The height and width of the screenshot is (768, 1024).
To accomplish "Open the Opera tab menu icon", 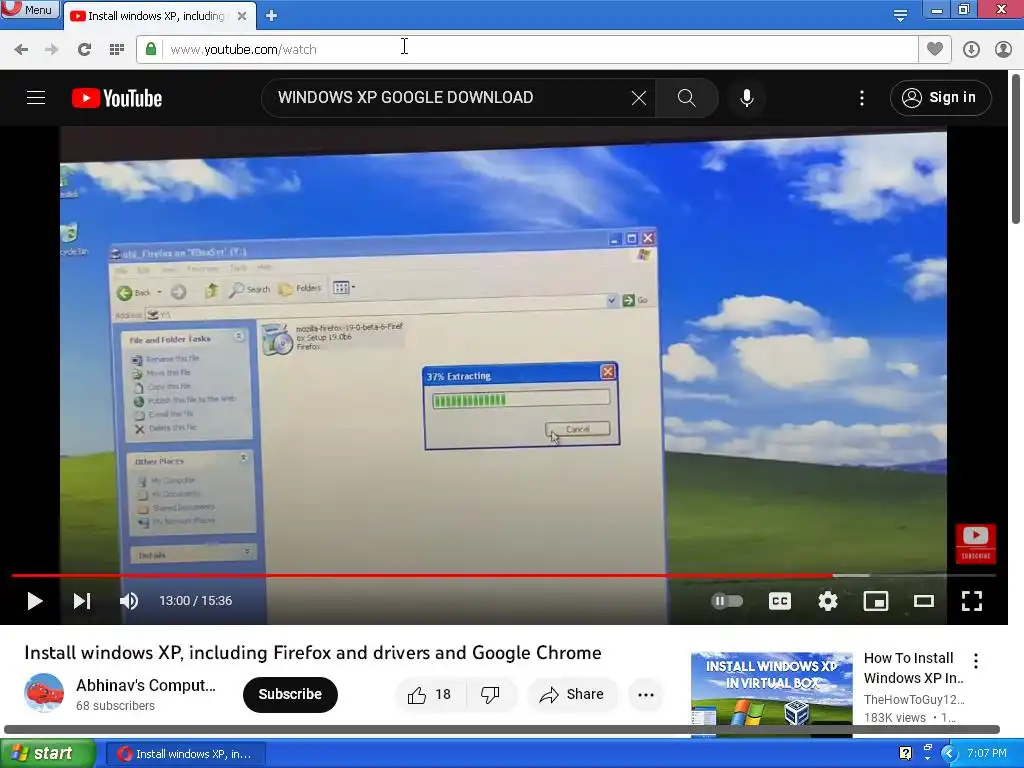I will (900, 15).
